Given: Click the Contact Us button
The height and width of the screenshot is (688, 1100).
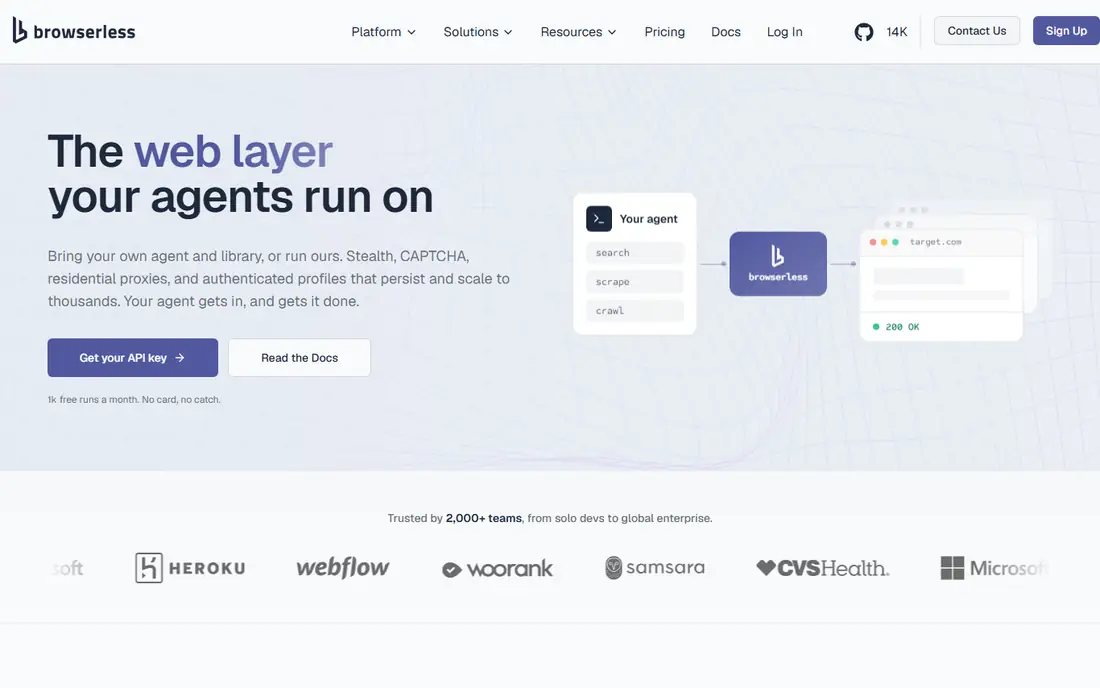Looking at the screenshot, I should click(x=977, y=31).
